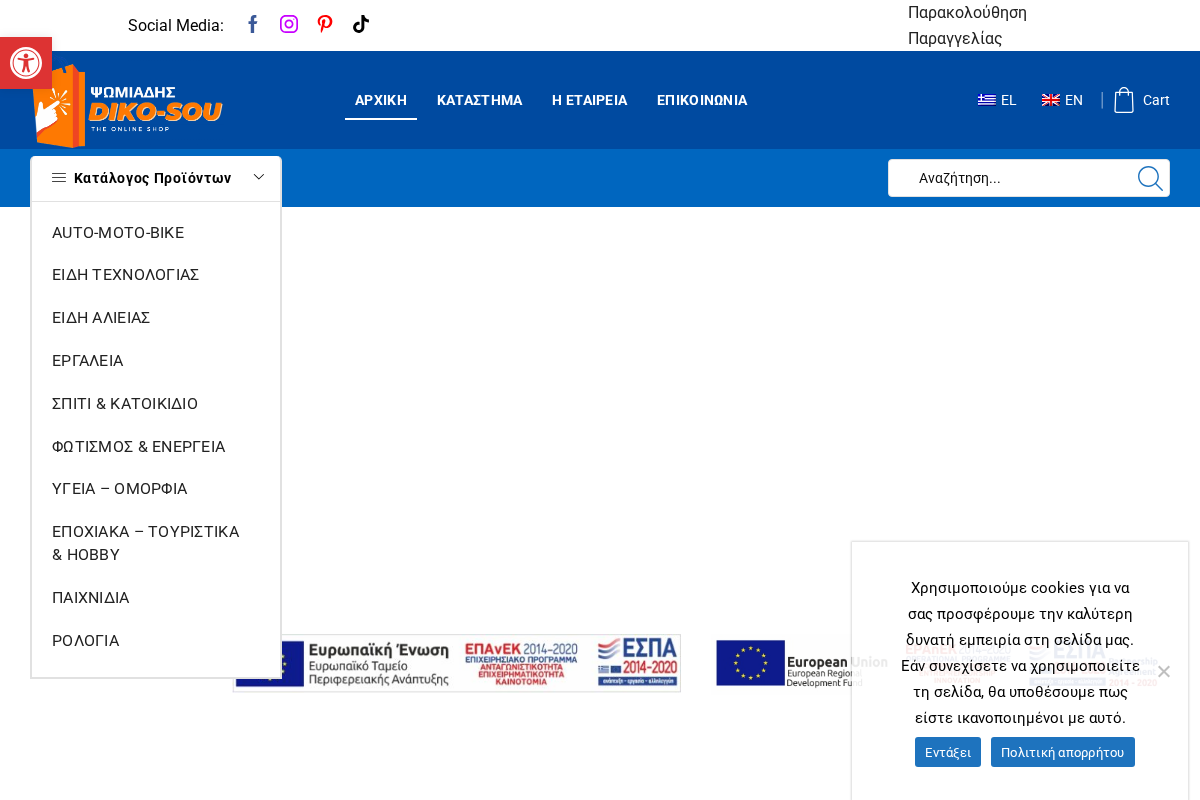Open the accessibility tools icon
Viewport: 1200px width, 800px height.
pyautogui.click(x=25, y=63)
